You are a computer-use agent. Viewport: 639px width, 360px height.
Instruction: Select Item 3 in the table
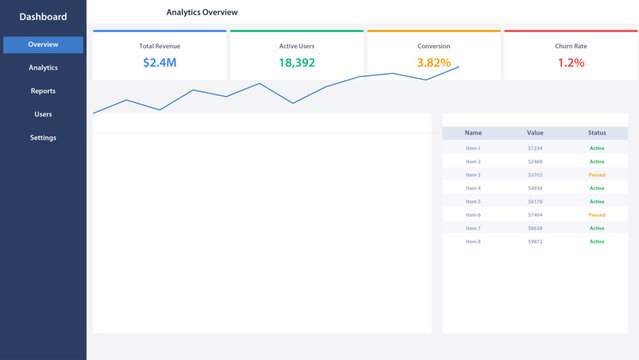point(473,175)
